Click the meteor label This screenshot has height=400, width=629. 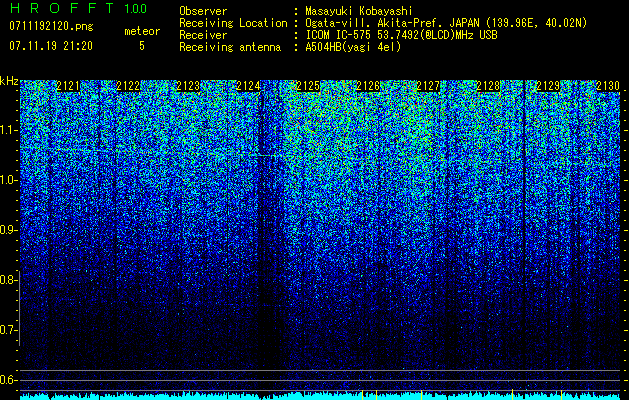[x=142, y=31]
